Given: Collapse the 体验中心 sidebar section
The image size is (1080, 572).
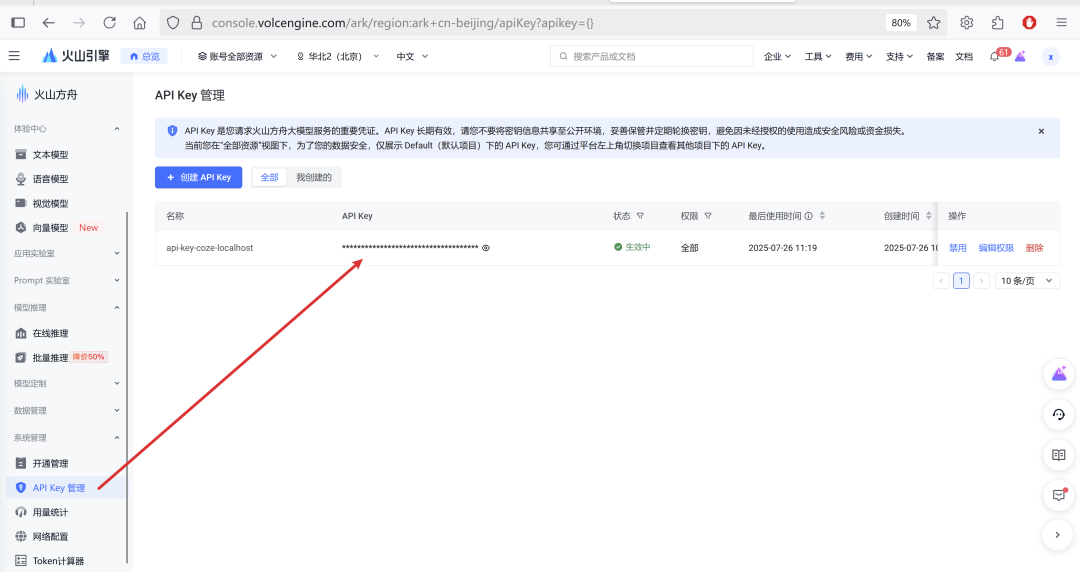Looking at the screenshot, I should tap(66, 129).
